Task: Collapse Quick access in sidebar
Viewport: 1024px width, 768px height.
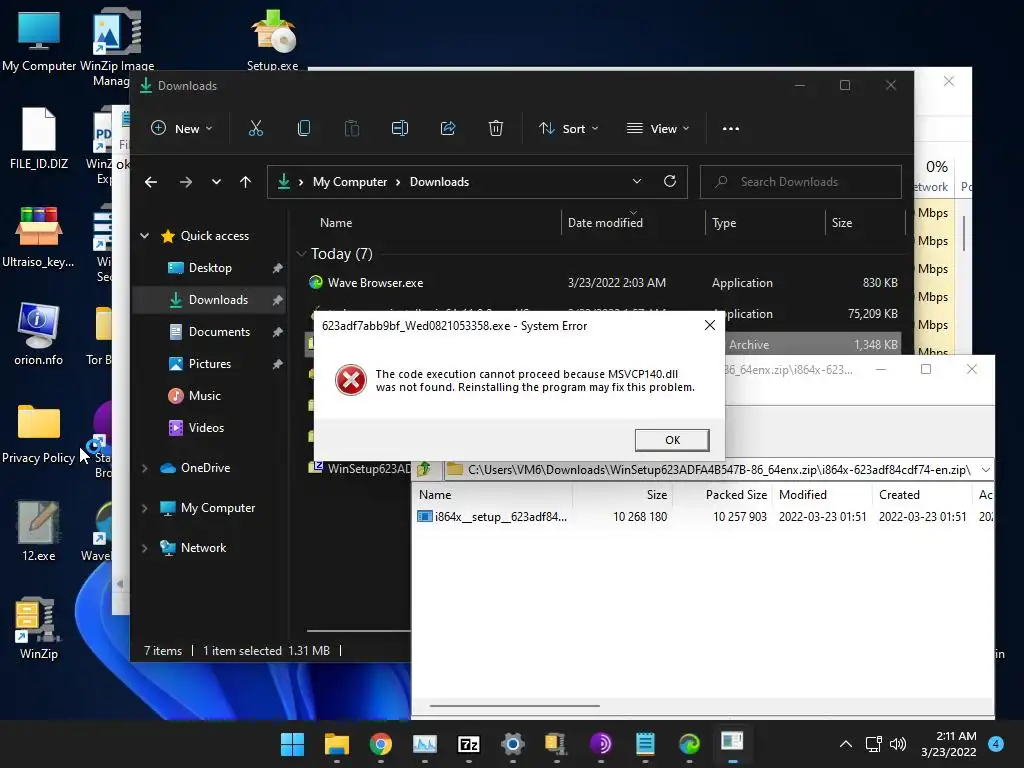Action: tap(144, 236)
